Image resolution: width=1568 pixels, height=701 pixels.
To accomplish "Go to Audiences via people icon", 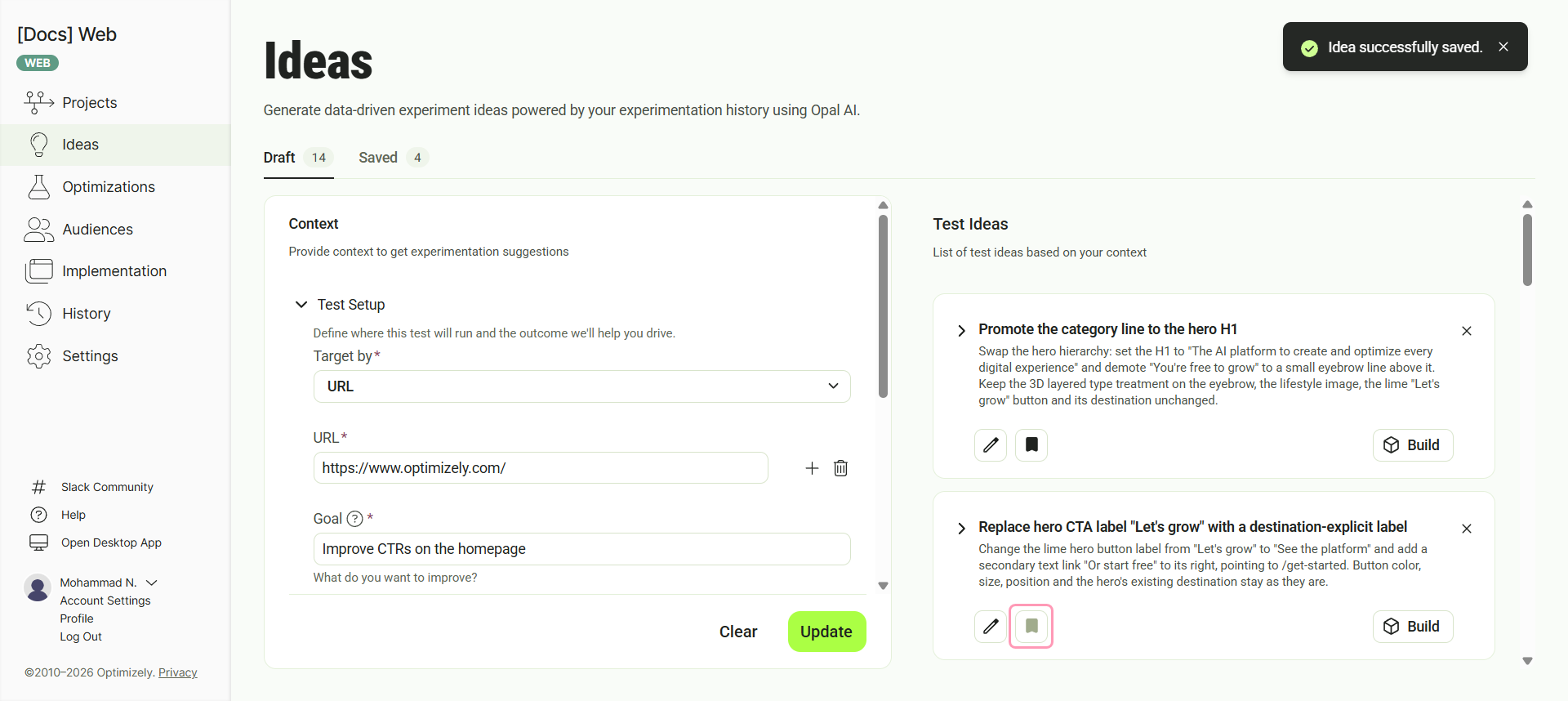I will tap(38, 230).
